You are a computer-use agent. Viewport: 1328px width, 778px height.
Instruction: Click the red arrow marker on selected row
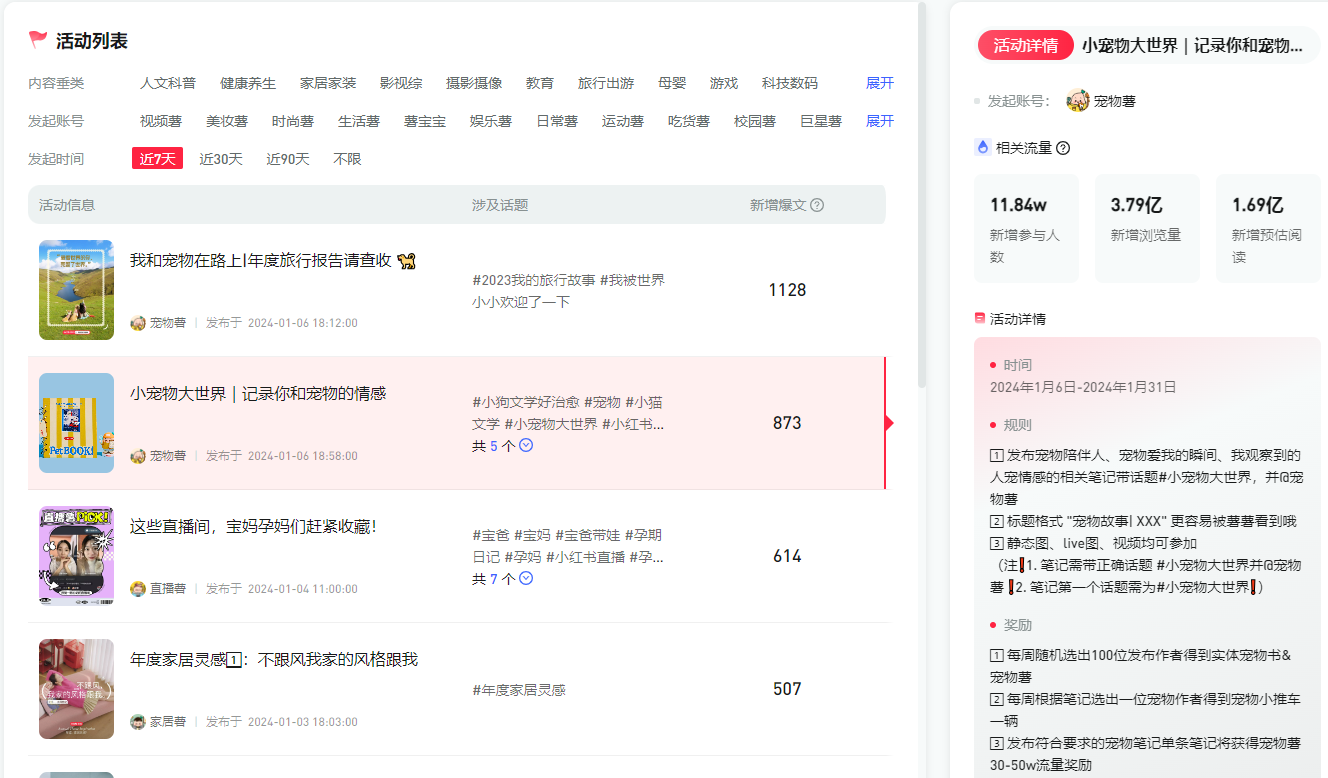(x=889, y=423)
